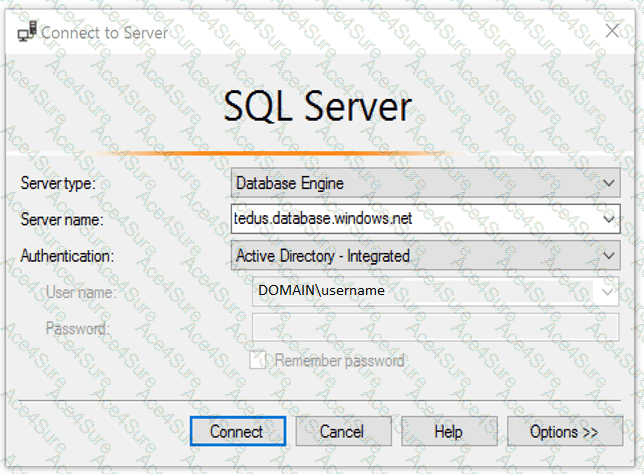This screenshot has height=474, width=644.
Task: Cancel the server connection dialog
Action: 343,431
